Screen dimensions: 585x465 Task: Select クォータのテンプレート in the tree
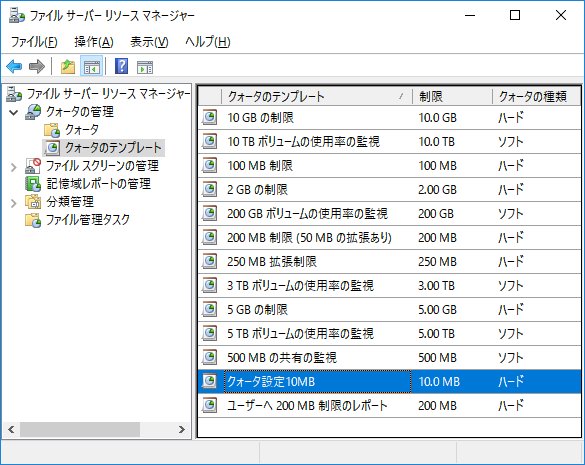tap(113, 148)
